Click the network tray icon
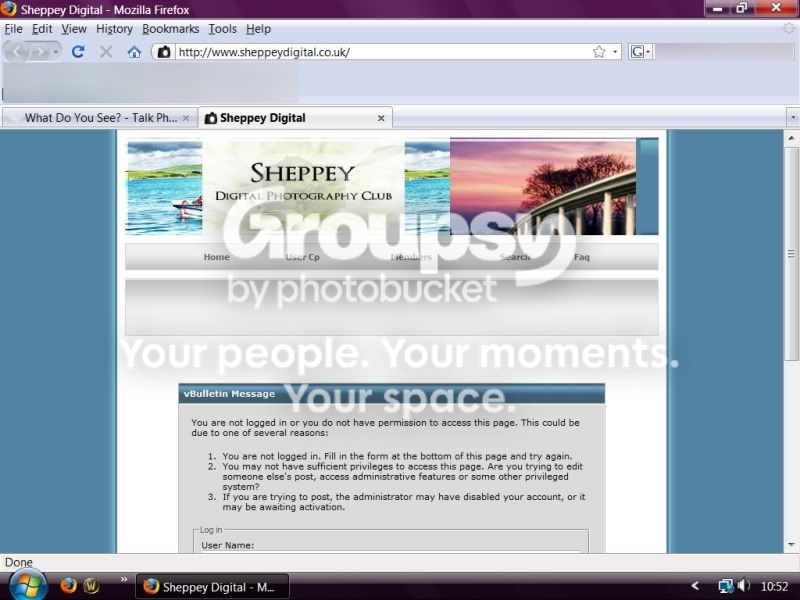Image resolution: width=800 pixels, height=600 pixels. coord(725,586)
